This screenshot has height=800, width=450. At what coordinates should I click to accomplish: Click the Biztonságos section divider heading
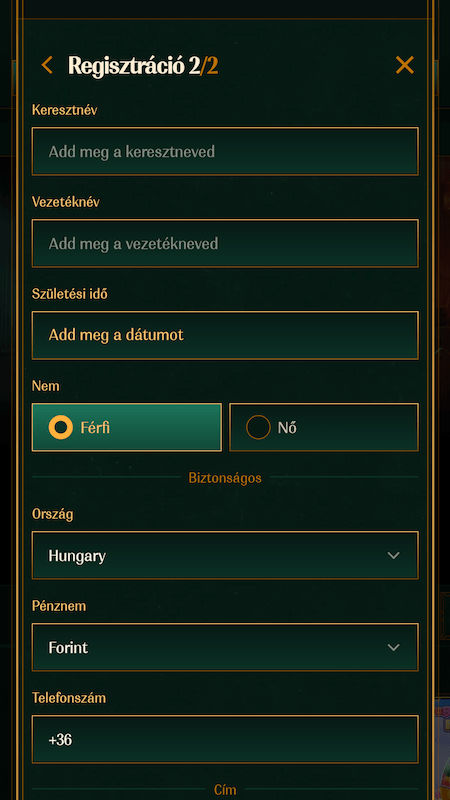(225, 478)
